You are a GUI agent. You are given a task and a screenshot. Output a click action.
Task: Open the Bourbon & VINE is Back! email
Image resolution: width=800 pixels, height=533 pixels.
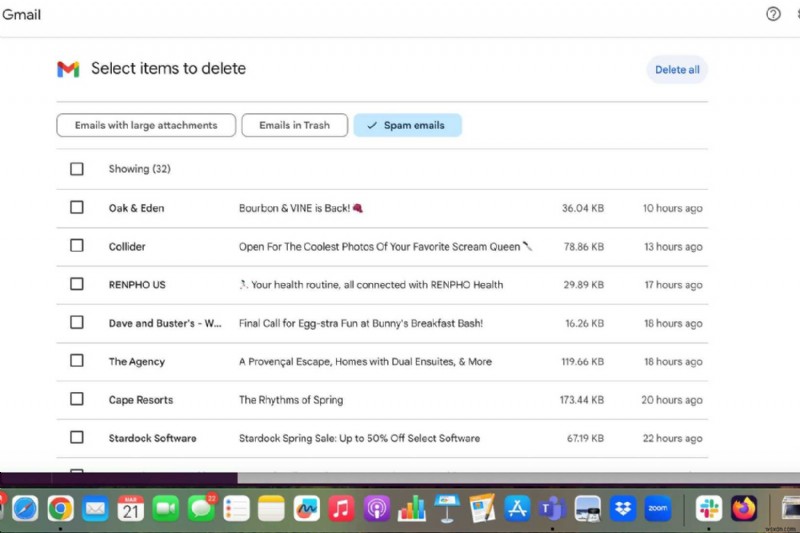coord(301,208)
